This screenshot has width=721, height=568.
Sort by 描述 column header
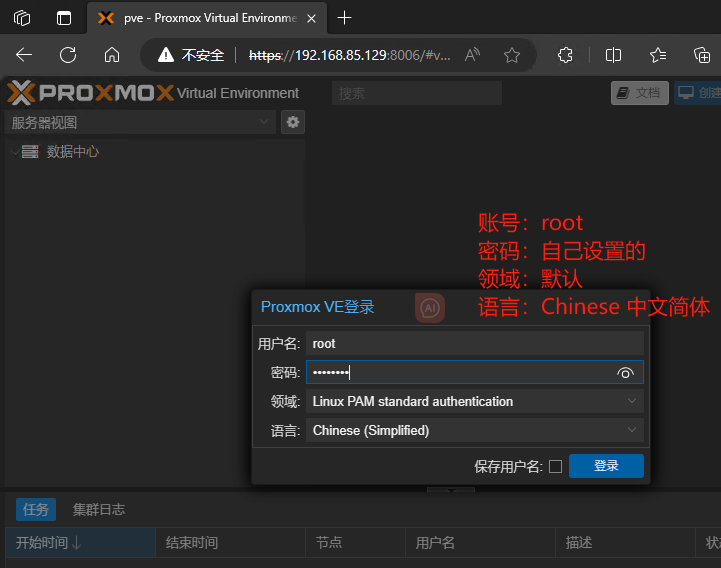coord(625,543)
